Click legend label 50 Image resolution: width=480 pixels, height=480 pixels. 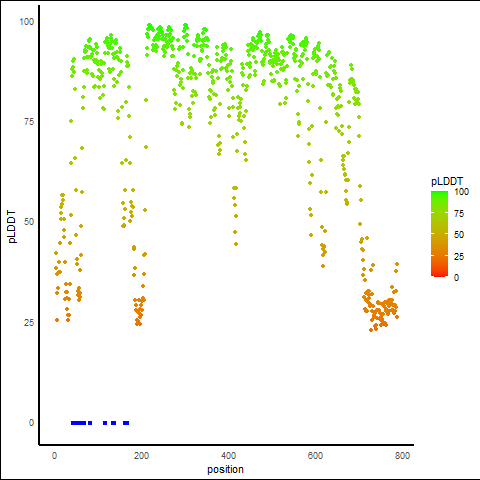pyautogui.click(x=459, y=235)
